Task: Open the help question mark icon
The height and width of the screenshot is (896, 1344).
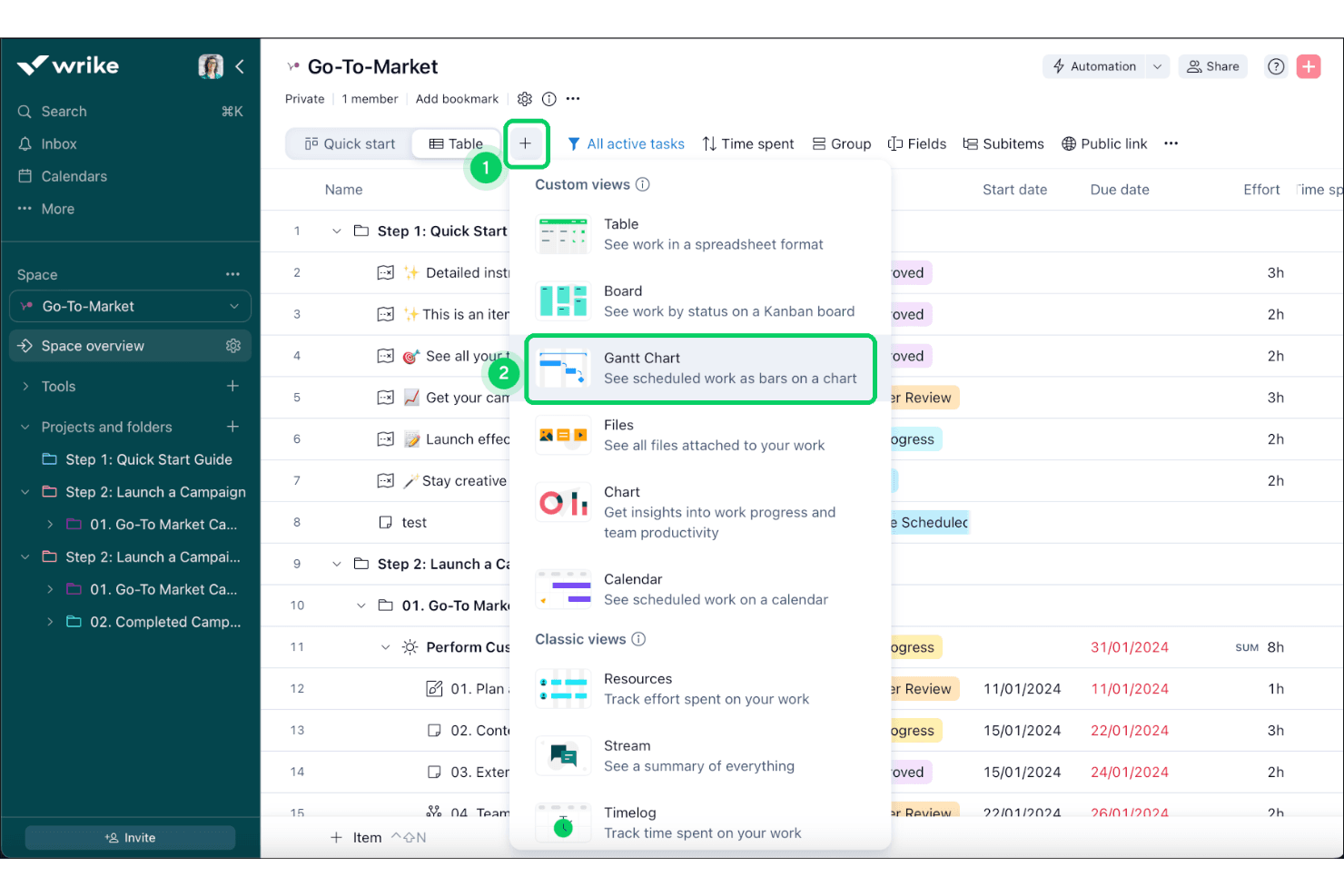Action: click(1276, 66)
